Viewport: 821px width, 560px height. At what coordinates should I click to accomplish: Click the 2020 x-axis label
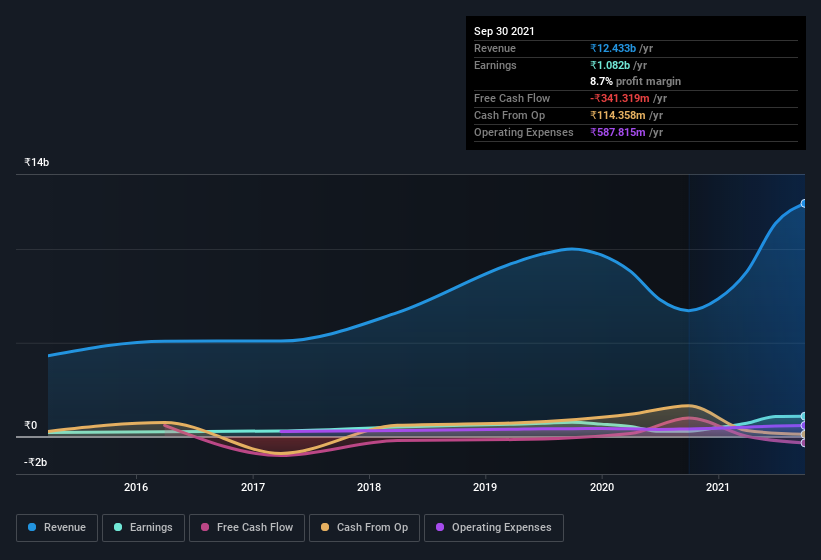602,487
